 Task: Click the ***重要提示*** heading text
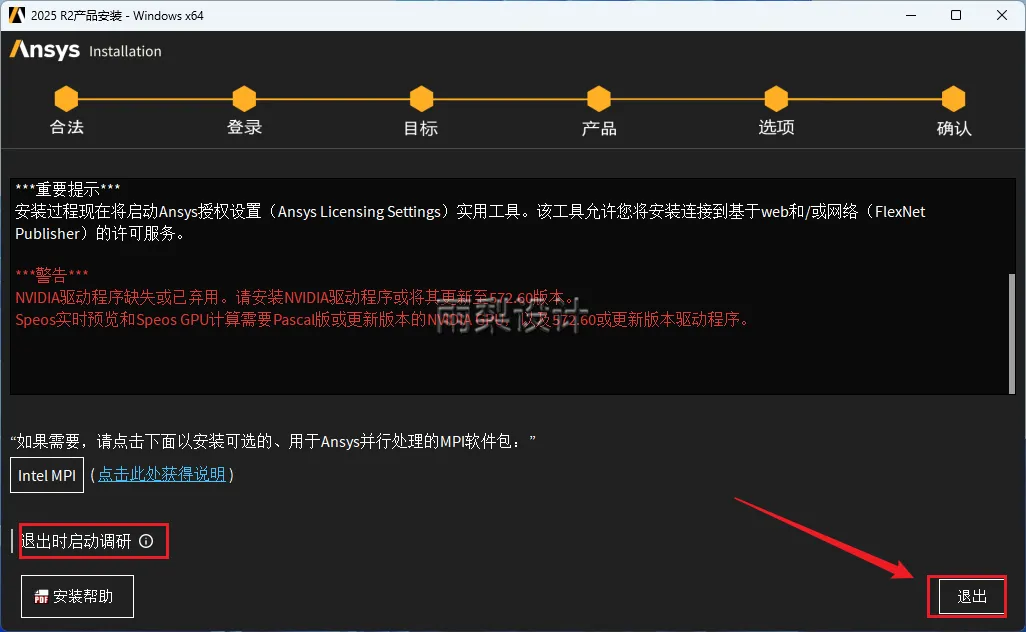[67, 190]
